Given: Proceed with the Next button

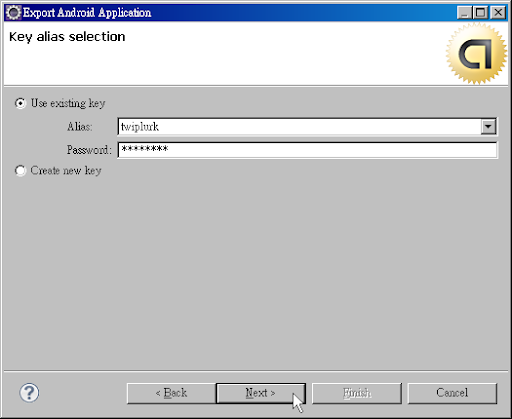Looking at the screenshot, I should 261,393.
